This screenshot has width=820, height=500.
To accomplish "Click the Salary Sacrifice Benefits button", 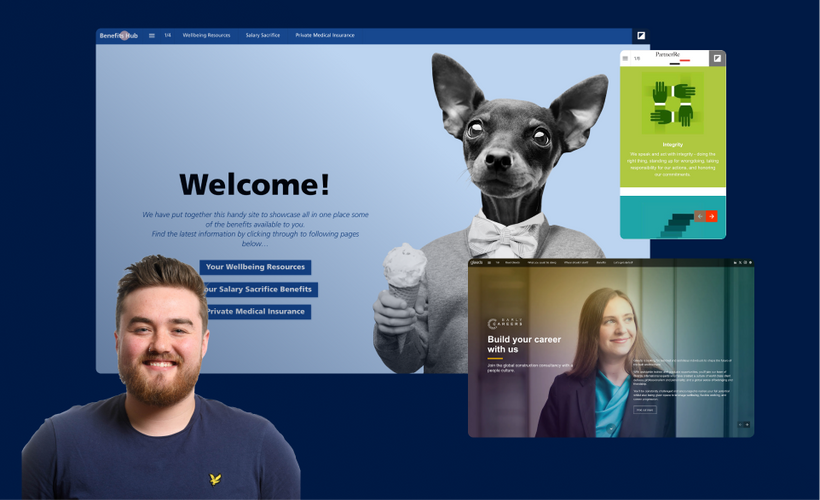I will coord(258,289).
